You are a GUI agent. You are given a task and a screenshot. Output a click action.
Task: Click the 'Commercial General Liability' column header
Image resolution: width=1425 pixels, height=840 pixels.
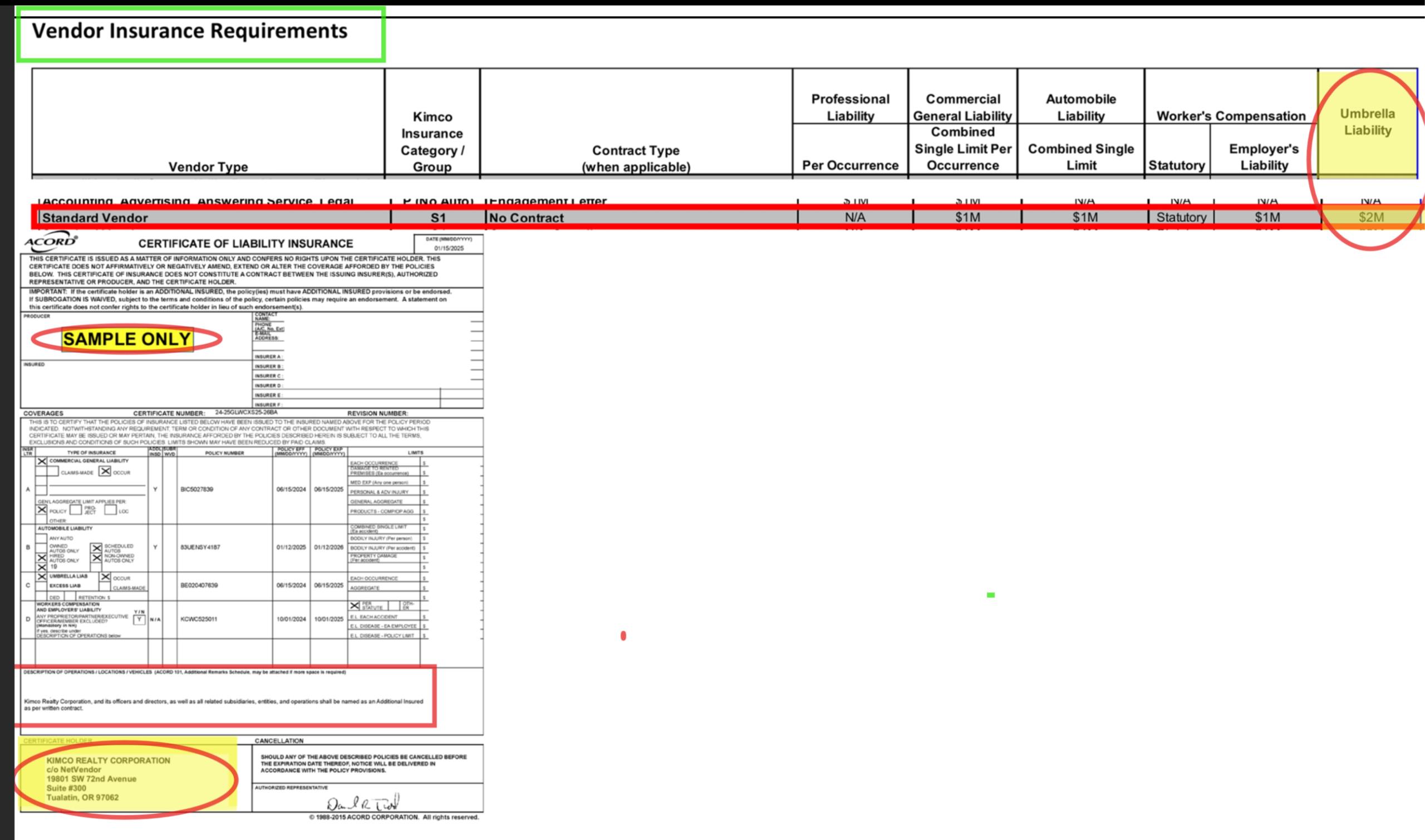point(962,107)
